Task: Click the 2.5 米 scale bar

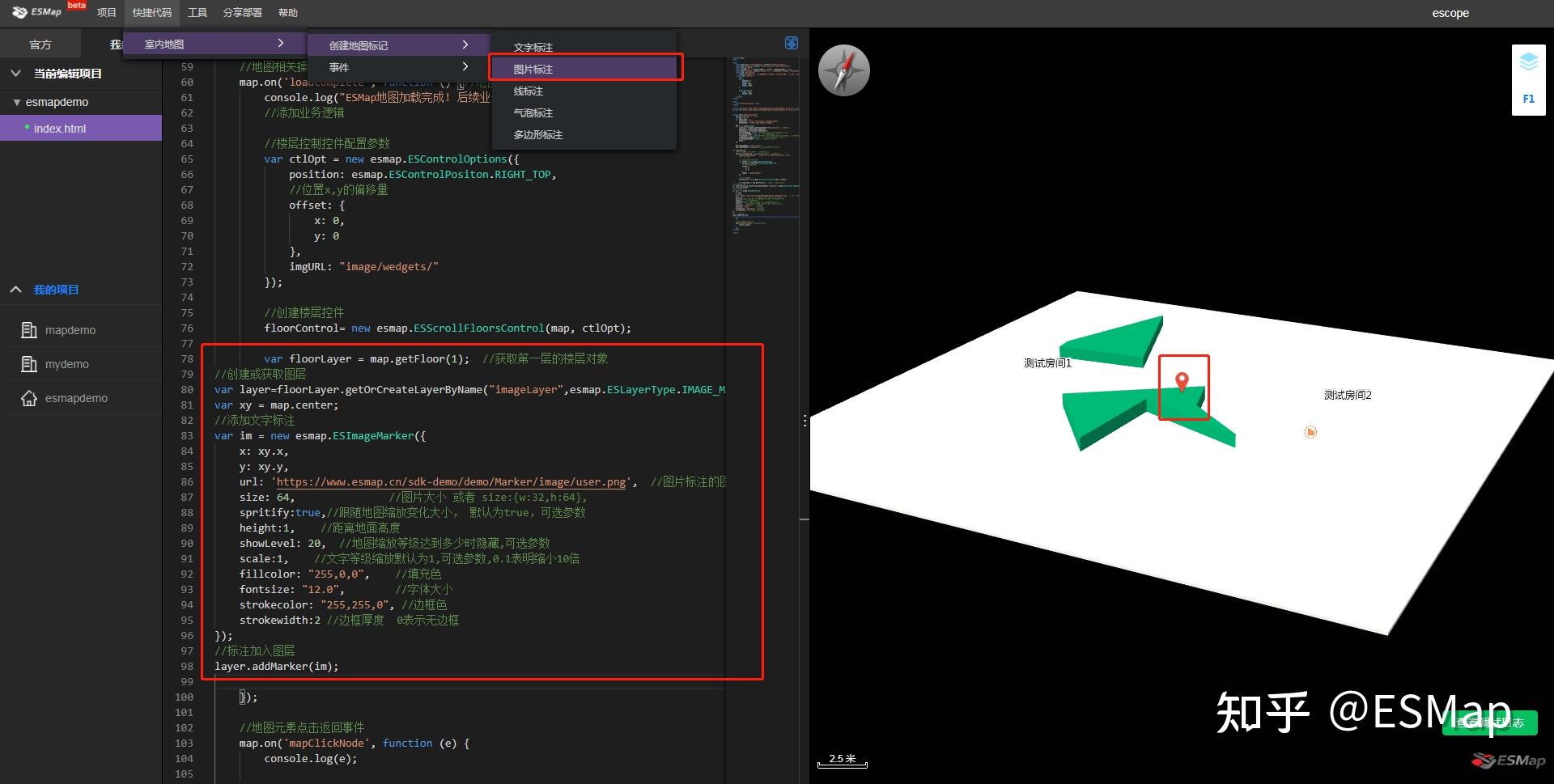Action: click(x=842, y=760)
